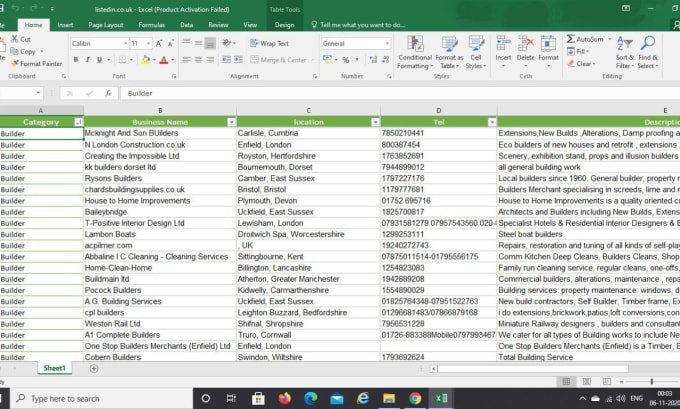
Task: Click the AutoSum sigma button
Action: coord(585,39)
